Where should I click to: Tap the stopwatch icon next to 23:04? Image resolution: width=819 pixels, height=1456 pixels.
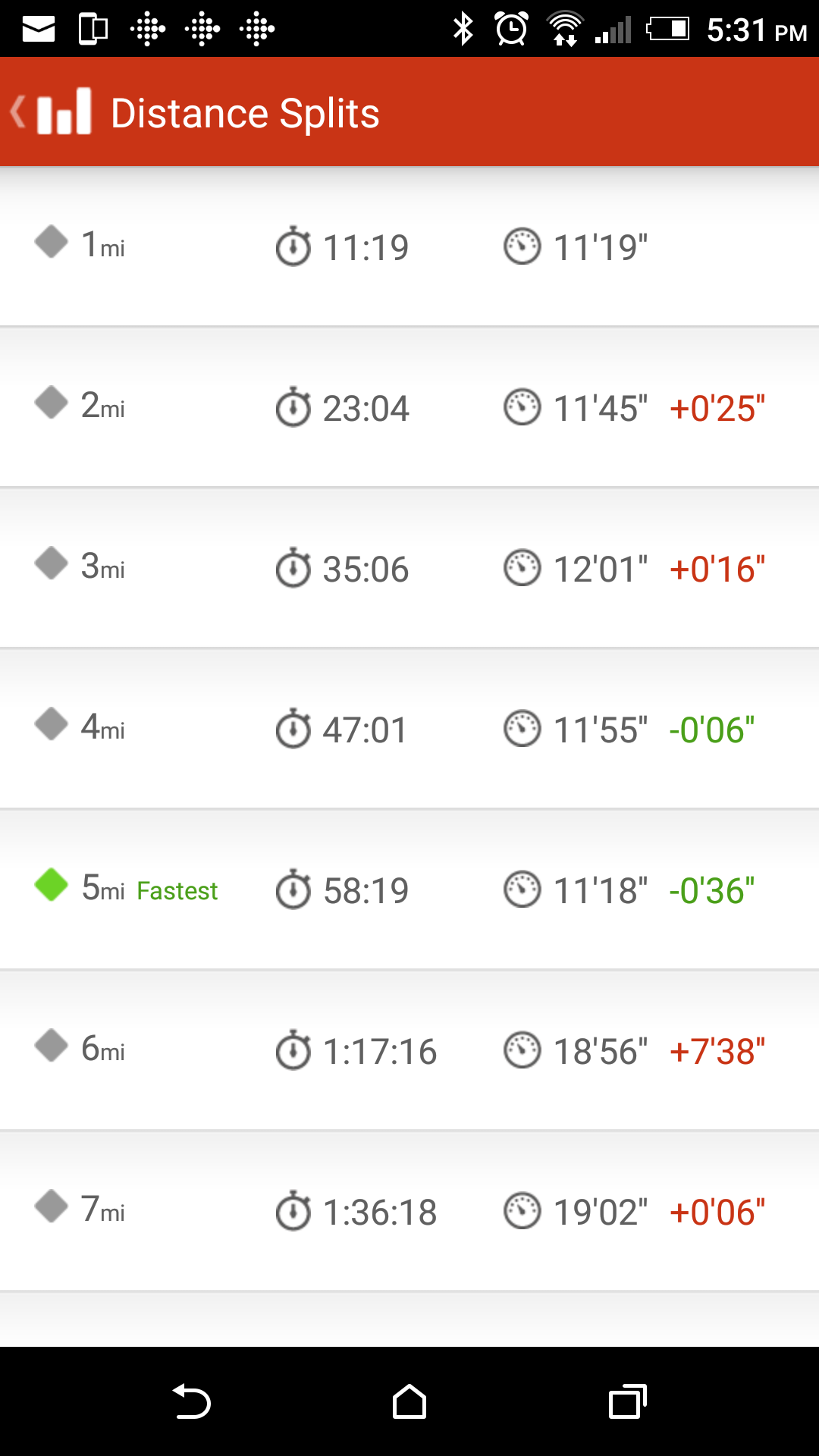(x=293, y=407)
